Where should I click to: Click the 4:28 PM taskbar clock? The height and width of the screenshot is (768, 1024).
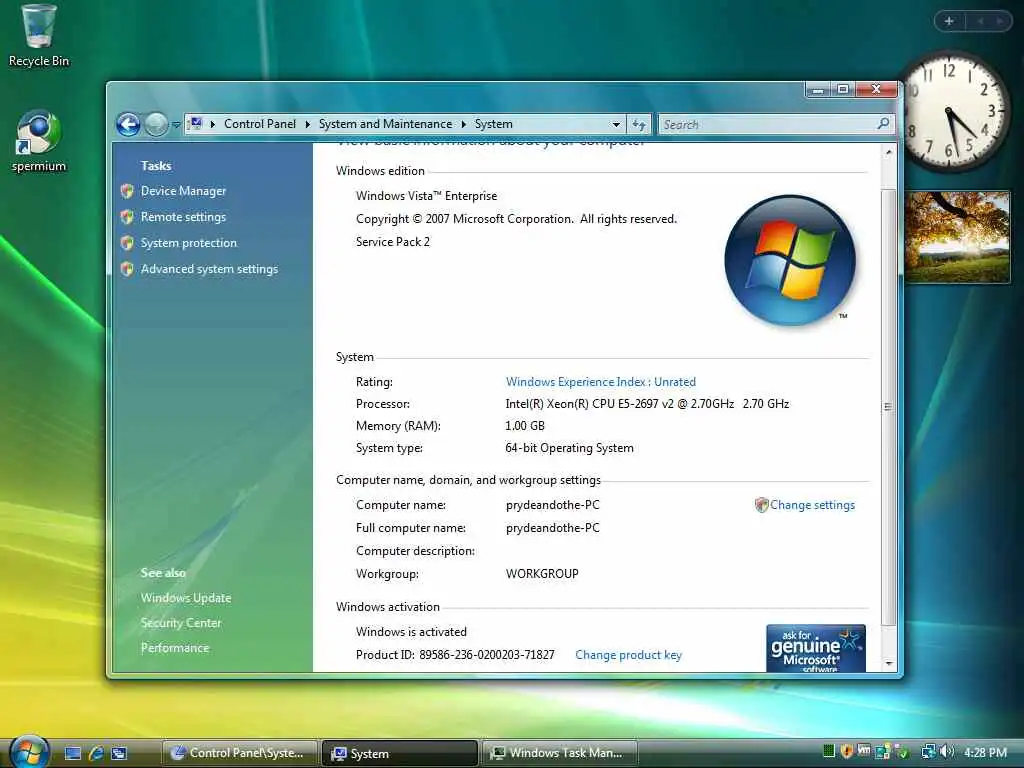point(985,752)
